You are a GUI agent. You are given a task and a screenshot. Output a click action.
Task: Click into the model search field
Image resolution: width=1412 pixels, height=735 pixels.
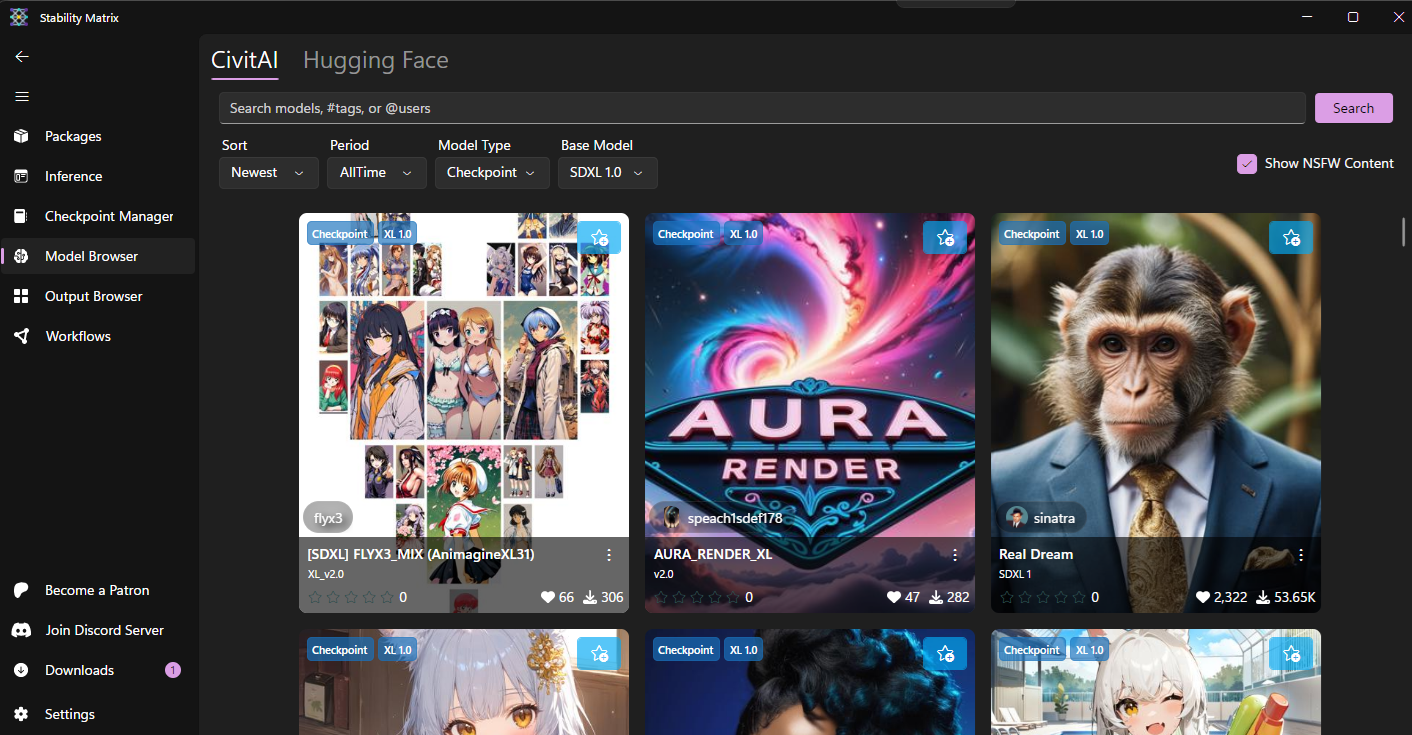[x=760, y=108]
